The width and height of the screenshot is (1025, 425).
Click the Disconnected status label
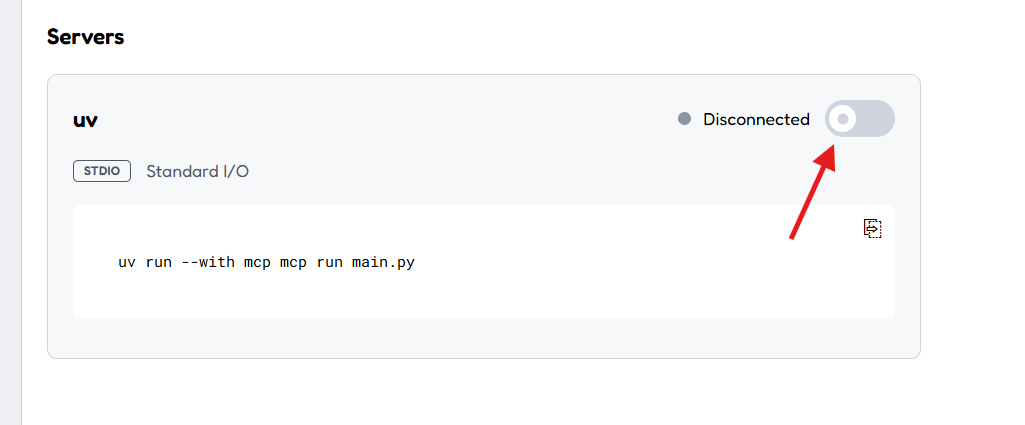(x=756, y=120)
